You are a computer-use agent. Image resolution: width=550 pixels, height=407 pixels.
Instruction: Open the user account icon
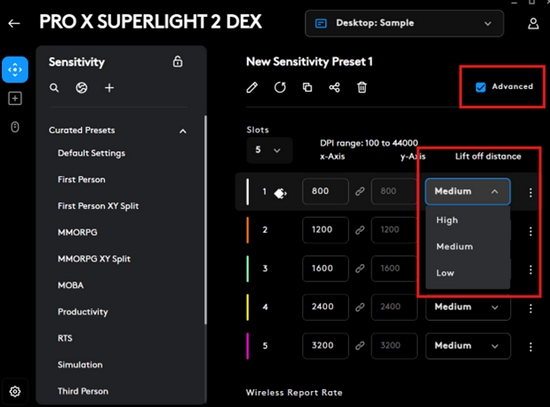coord(533,24)
